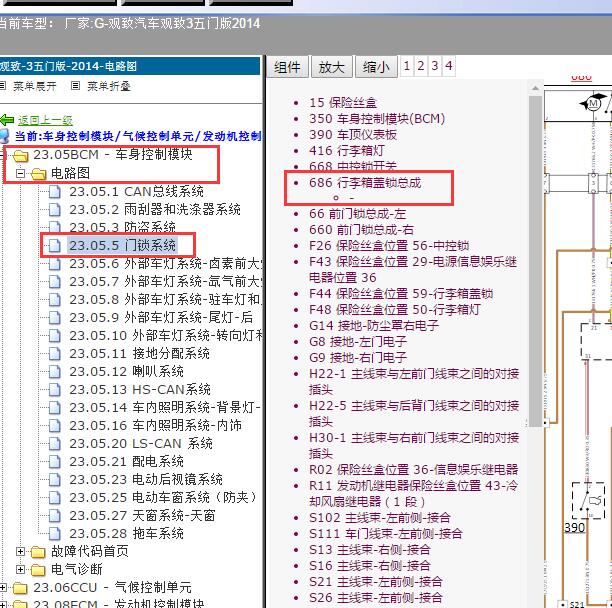Click the 返回上一级 link

(45, 120)
